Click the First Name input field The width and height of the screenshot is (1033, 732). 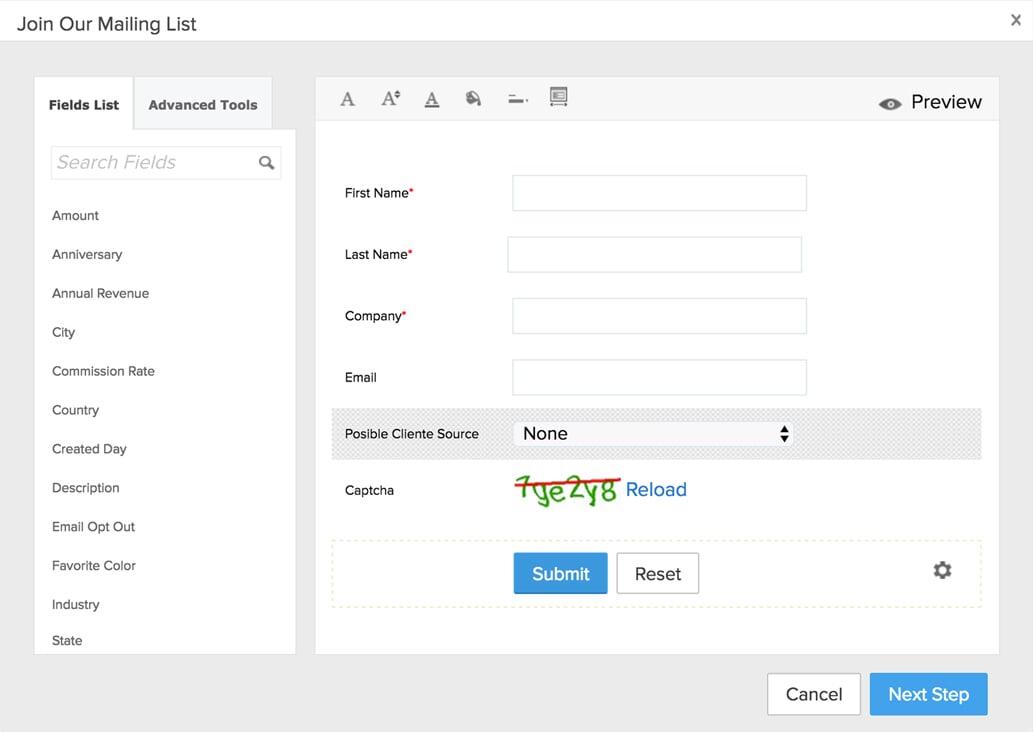tap(659, 193)
